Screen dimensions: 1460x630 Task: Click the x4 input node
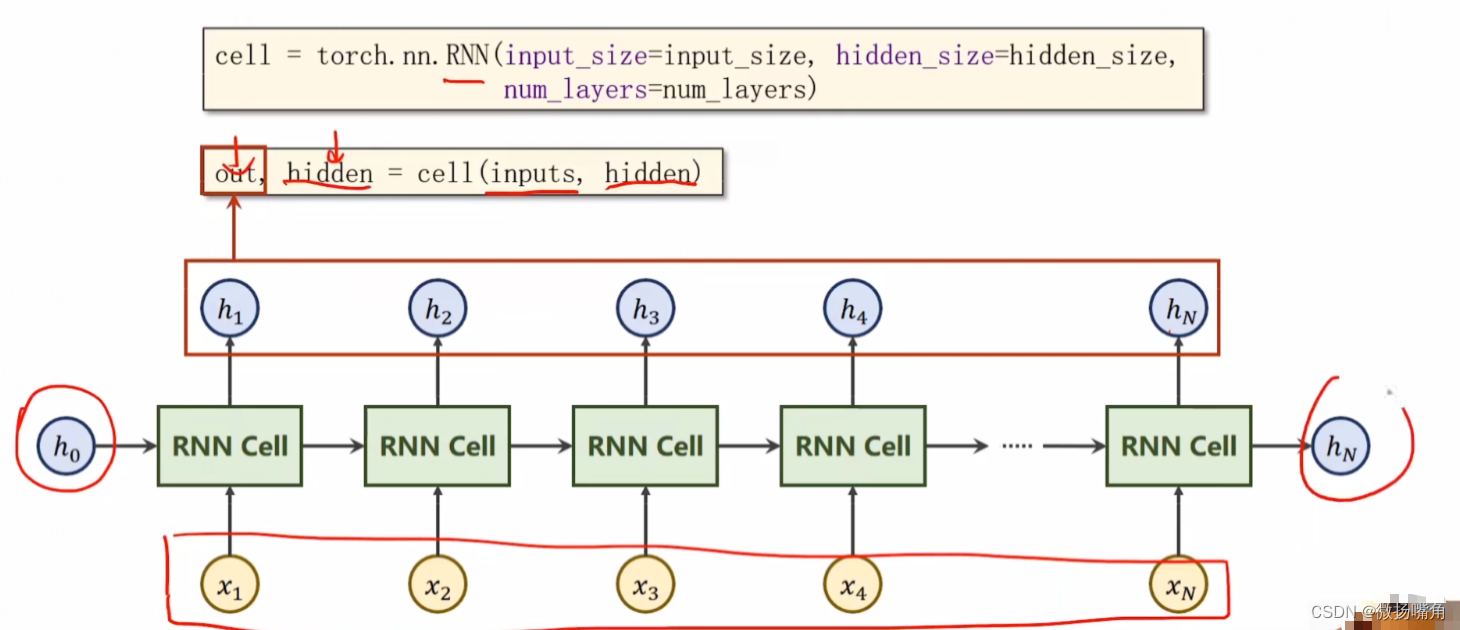point(853,585)
